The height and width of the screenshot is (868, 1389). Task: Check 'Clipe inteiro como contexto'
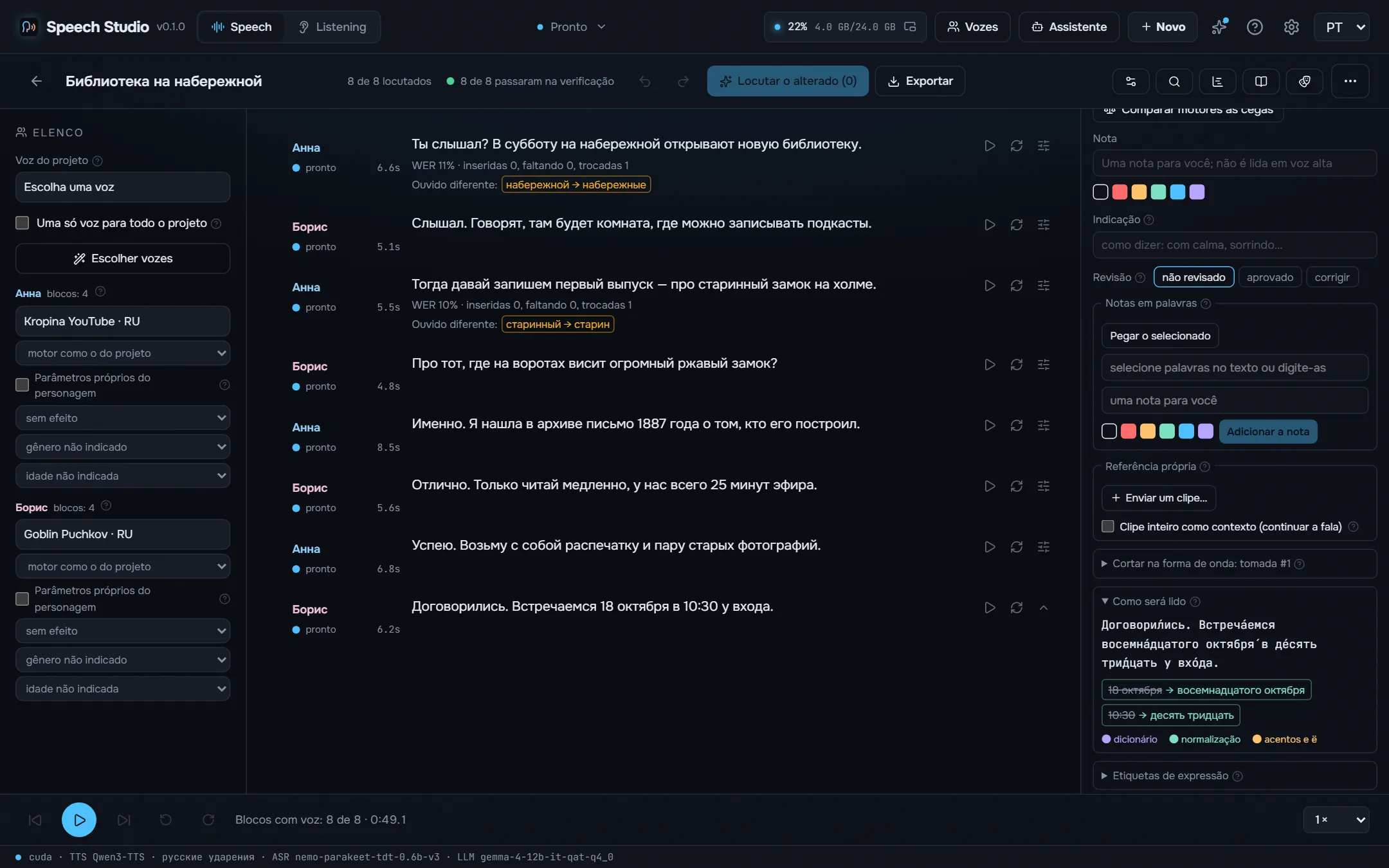(1108, 527)
